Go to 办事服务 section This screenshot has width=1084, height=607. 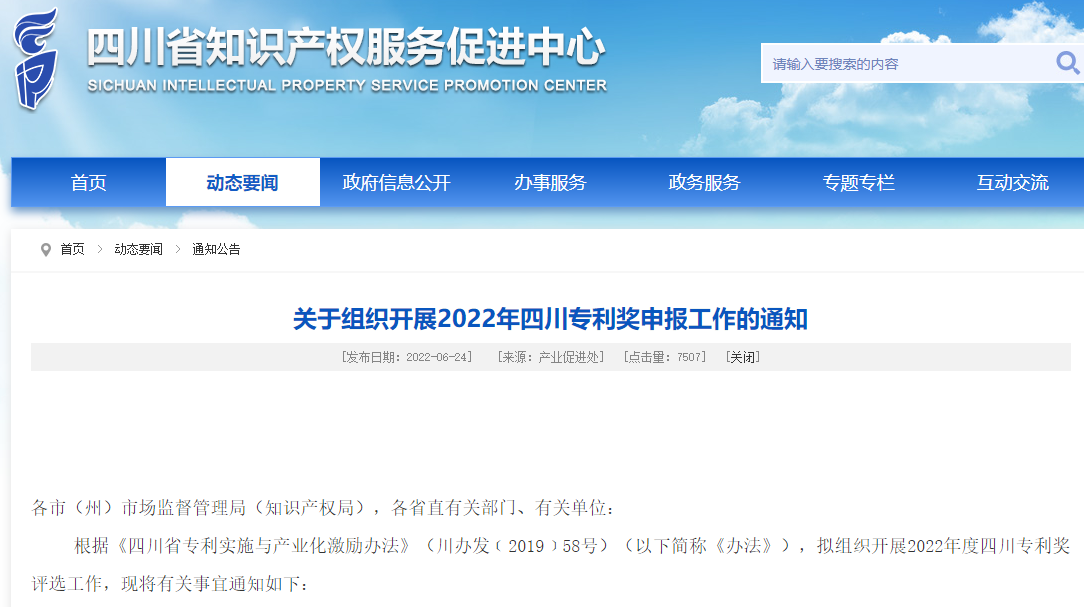point(550,183)
